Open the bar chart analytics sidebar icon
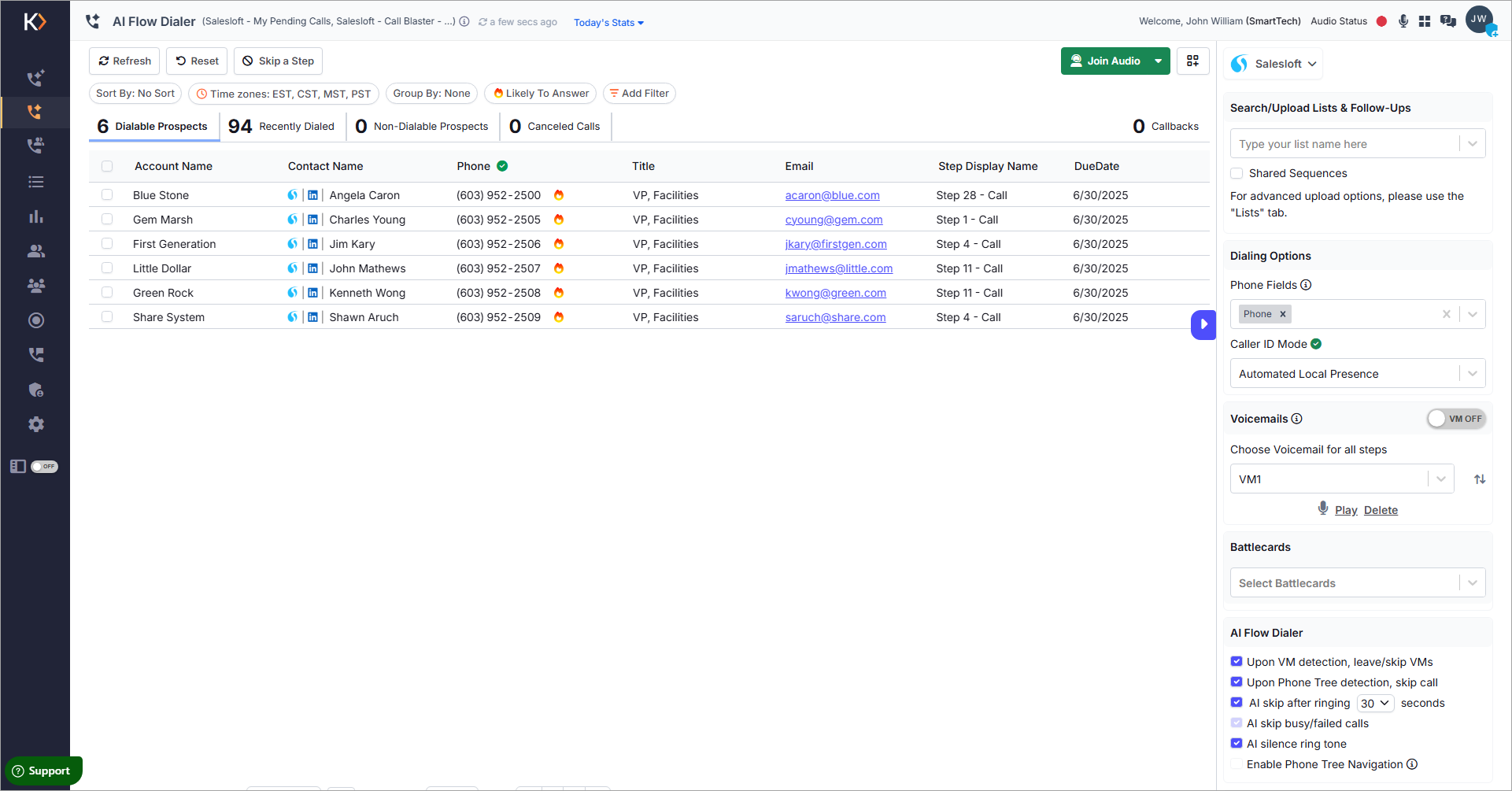Image resolution: width=1512 pixels, height=791 pixels. point(35,216)
